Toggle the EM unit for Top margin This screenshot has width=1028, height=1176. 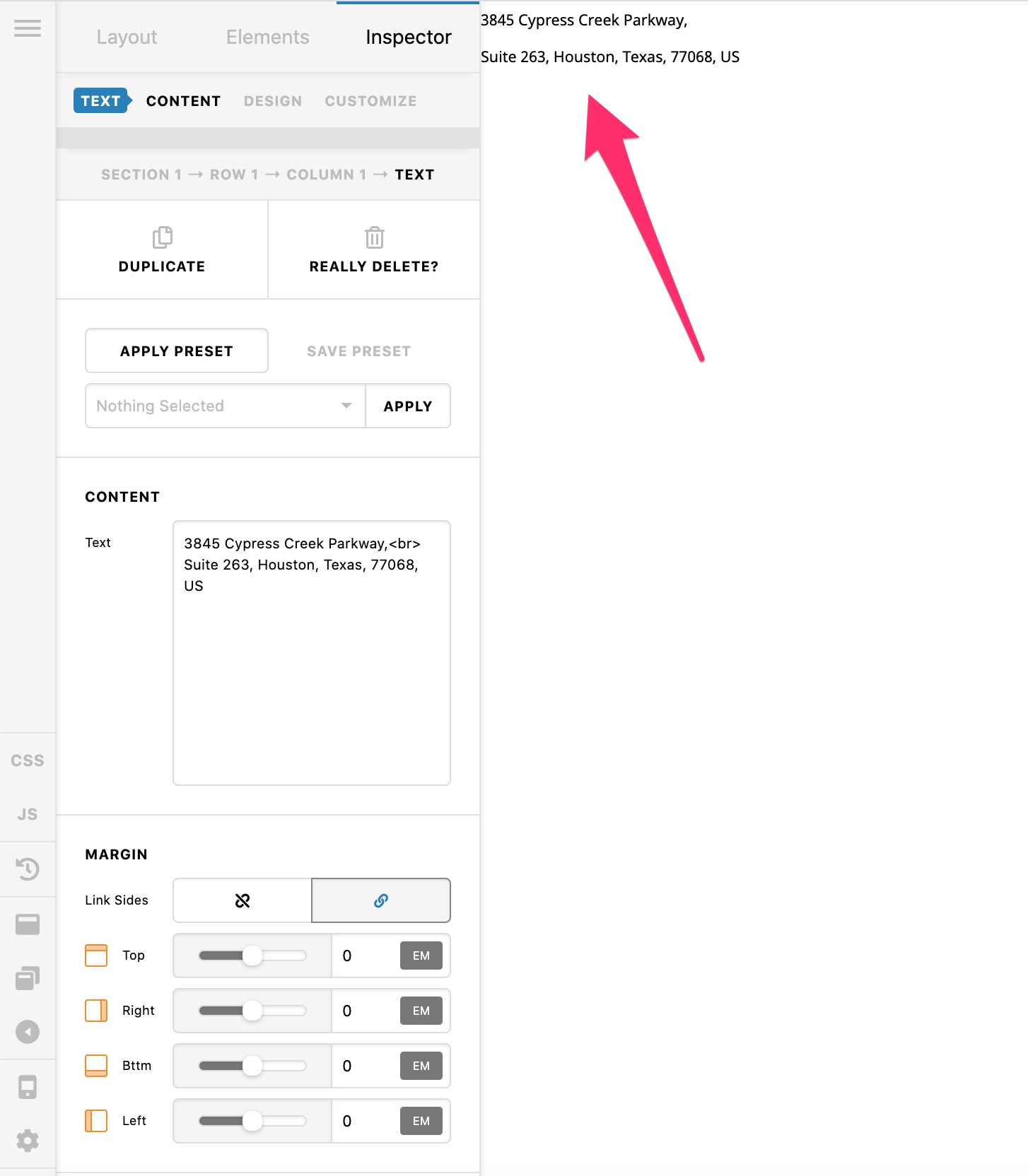[421, 956]
